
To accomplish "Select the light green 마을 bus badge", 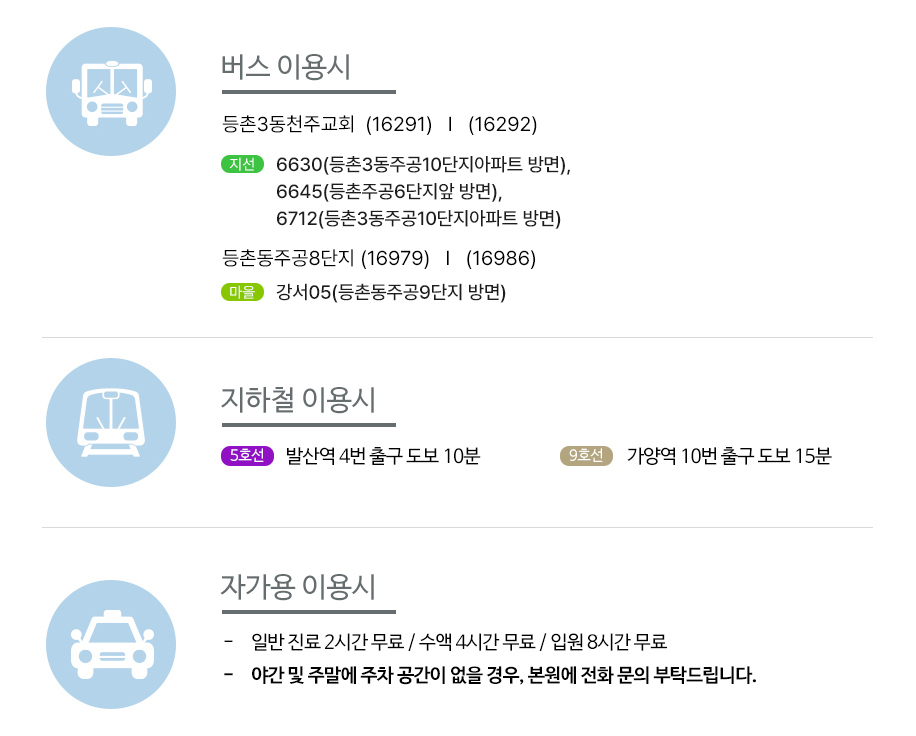I will click(x=242, y=291).
